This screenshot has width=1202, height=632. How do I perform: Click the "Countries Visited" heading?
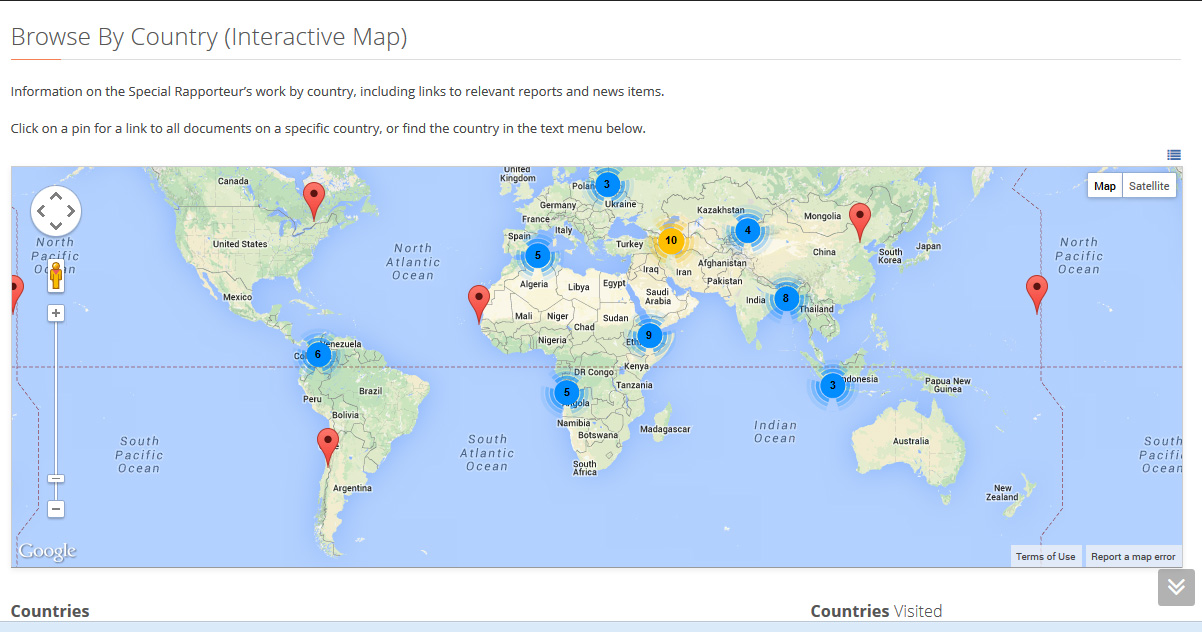coord(876,611)
